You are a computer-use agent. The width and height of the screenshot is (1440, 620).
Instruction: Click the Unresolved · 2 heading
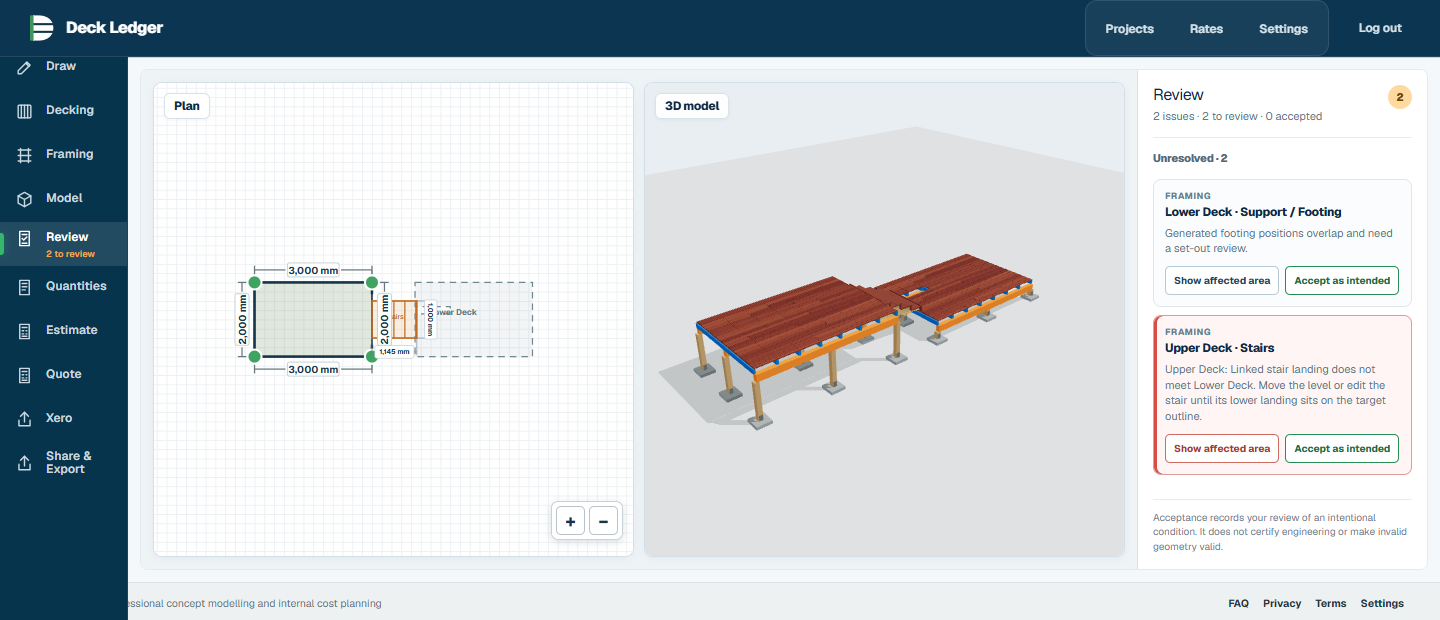coord(1190,158)
